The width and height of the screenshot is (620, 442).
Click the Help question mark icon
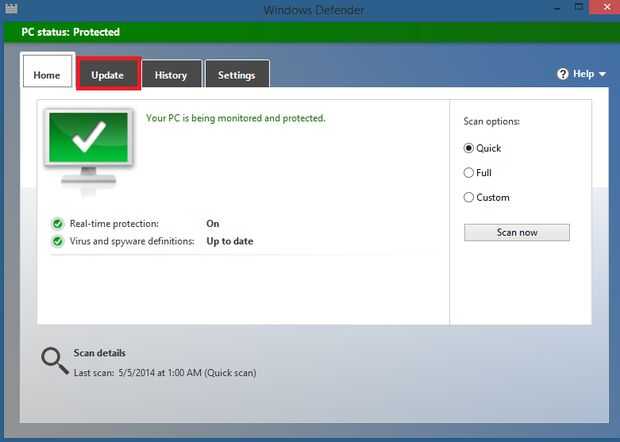(562, 74)
